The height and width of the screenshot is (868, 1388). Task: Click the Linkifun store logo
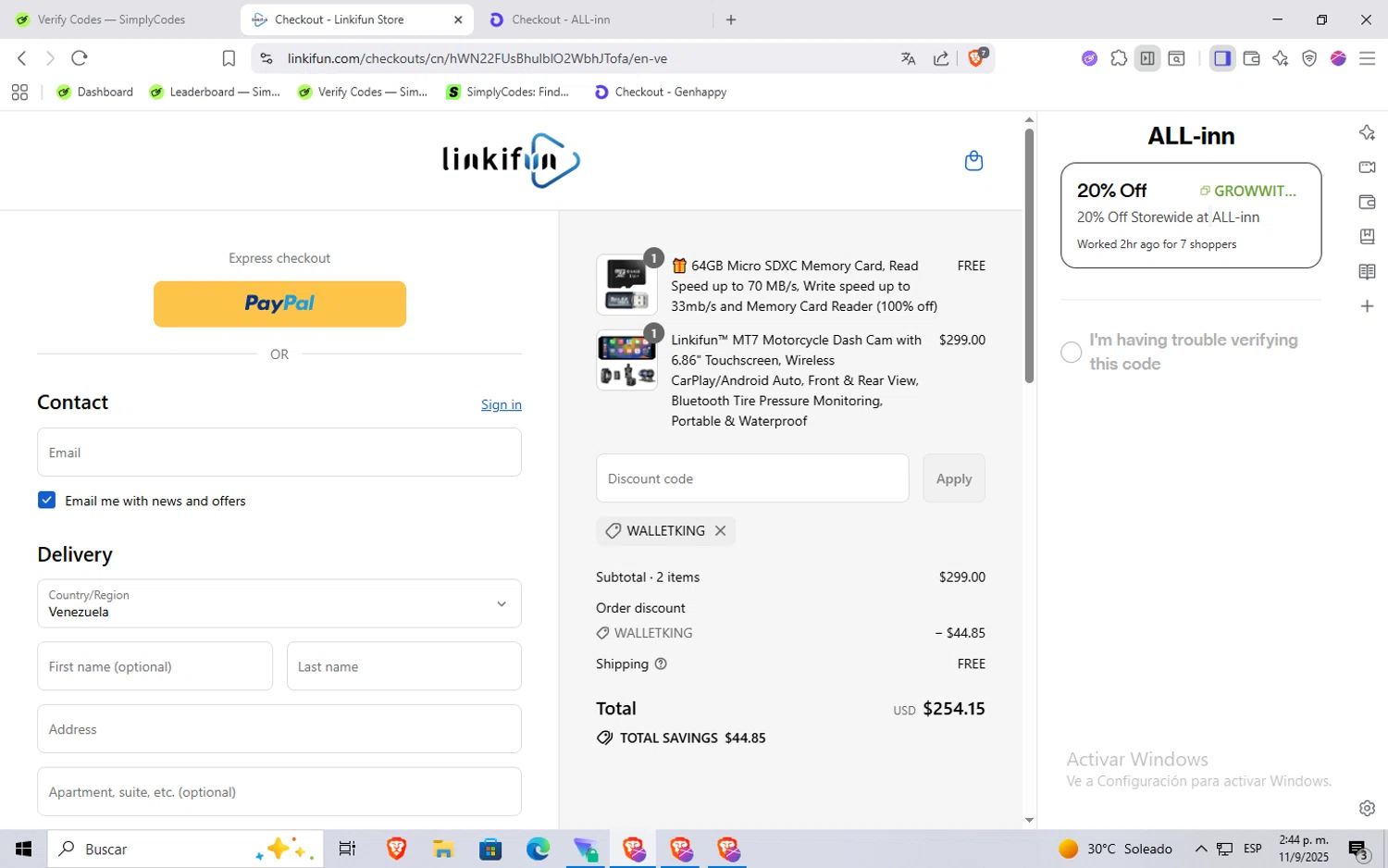click(511, 160)
